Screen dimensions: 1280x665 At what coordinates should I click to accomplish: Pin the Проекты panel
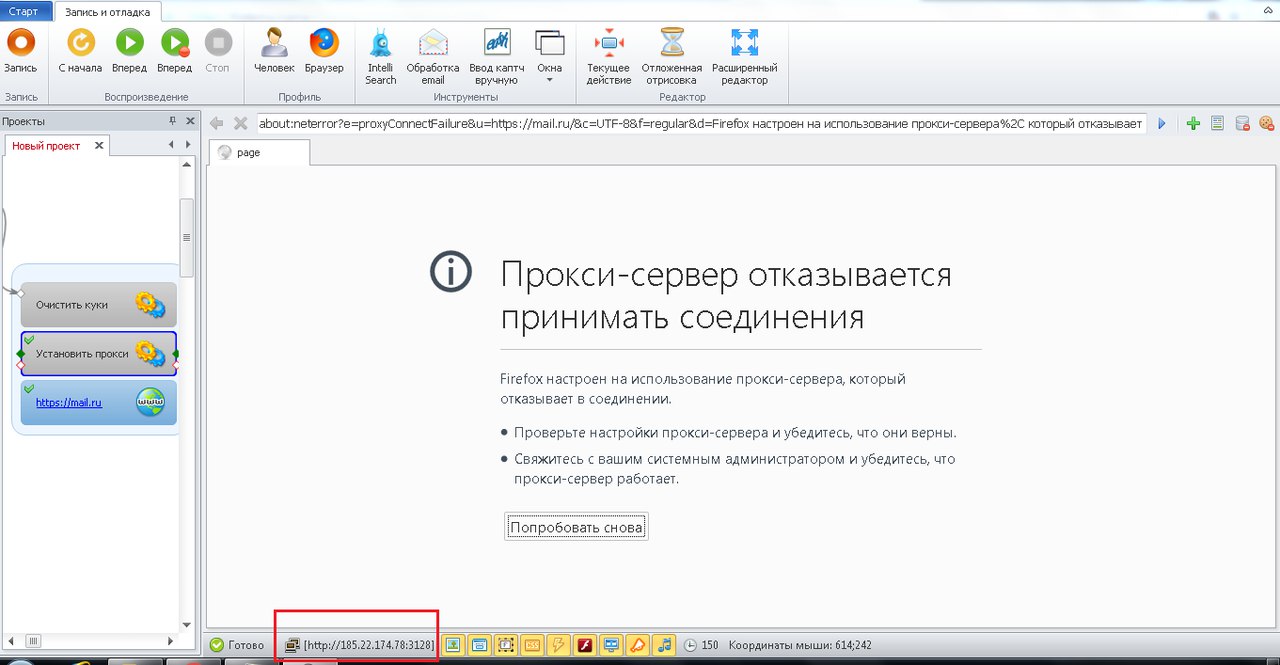172,121
